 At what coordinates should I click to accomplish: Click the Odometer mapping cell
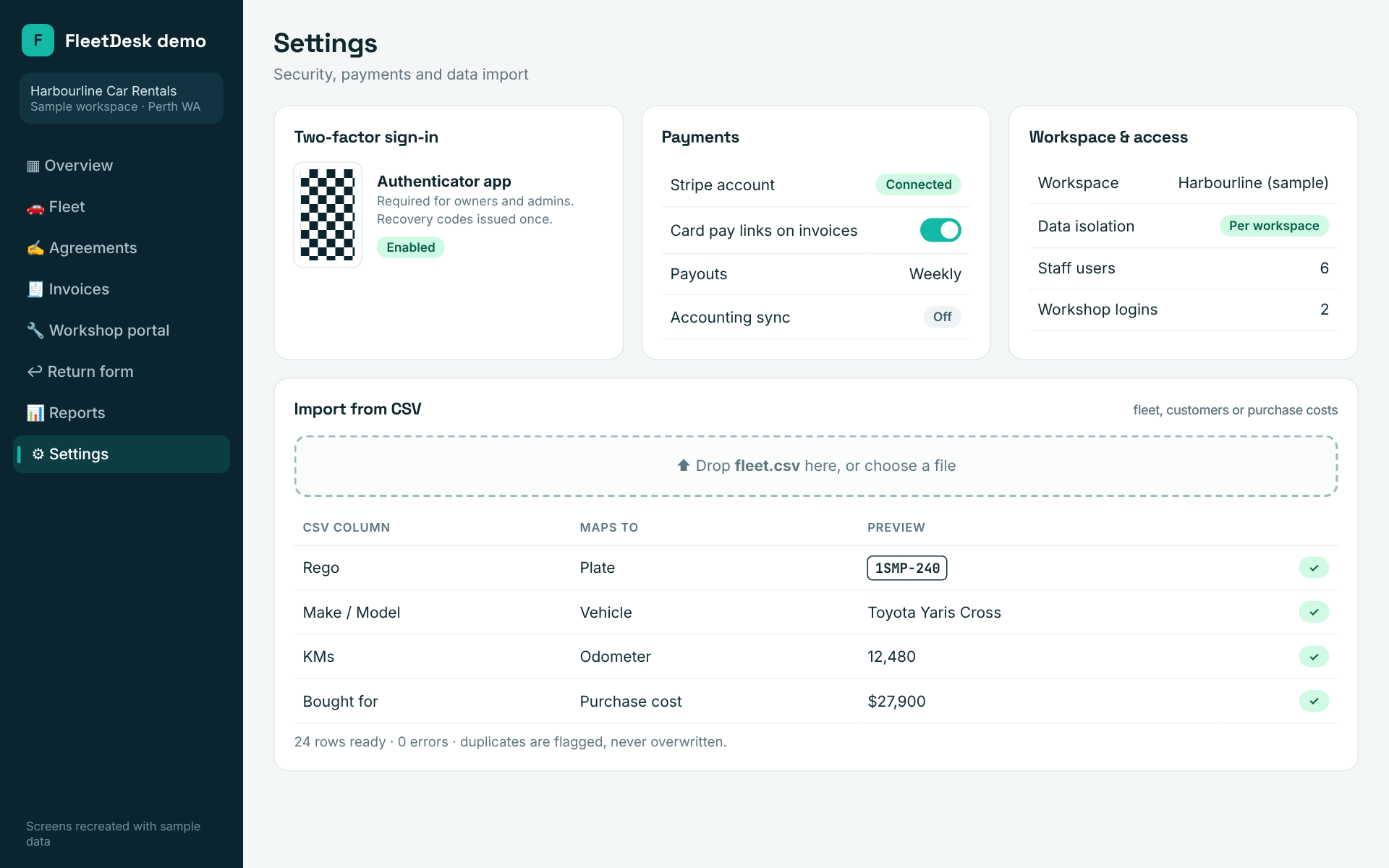pyautogui.click(x=615, y=657)
